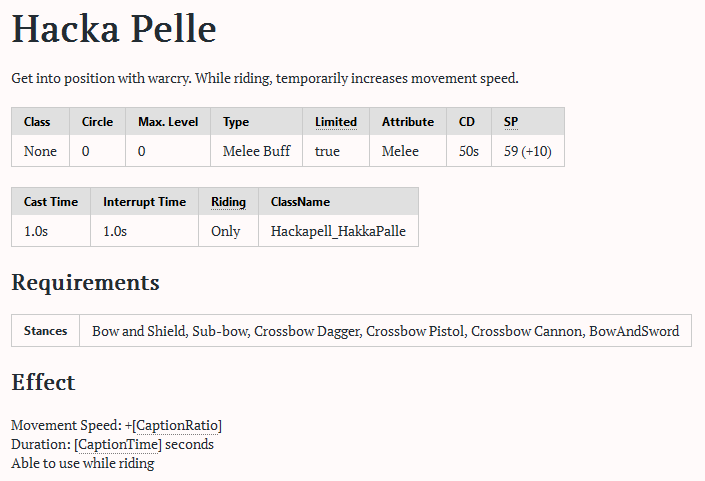705x481 pixels.
Task: Click the CD column header
Action: 467,122
